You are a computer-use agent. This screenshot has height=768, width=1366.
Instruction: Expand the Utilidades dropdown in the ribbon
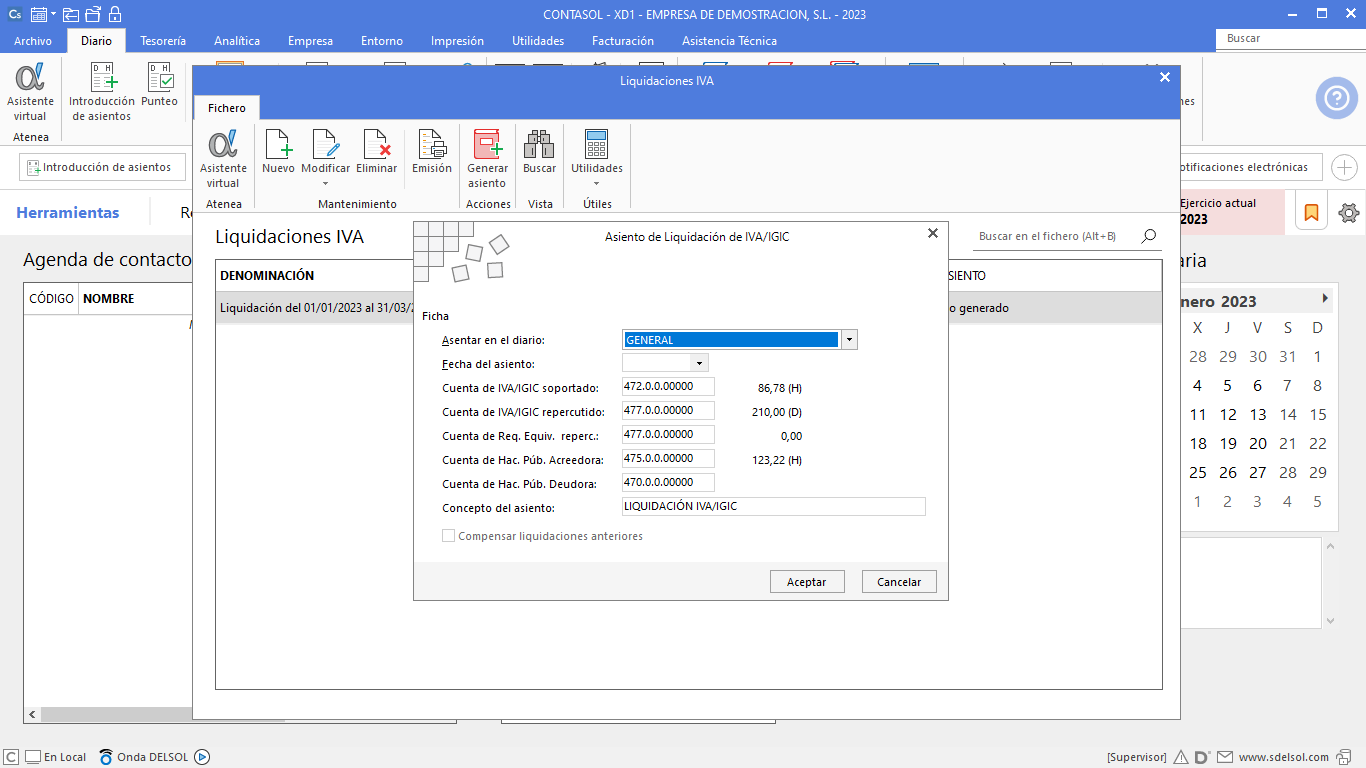[x=597, y=183]
